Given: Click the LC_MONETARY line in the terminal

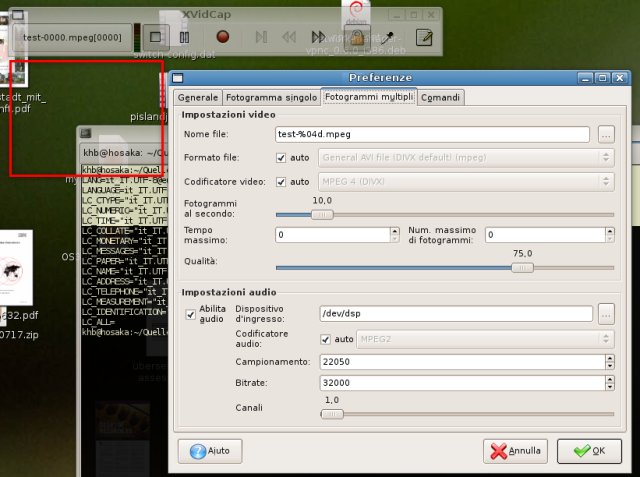Looking at the screenshot, I should pos(124,241).
